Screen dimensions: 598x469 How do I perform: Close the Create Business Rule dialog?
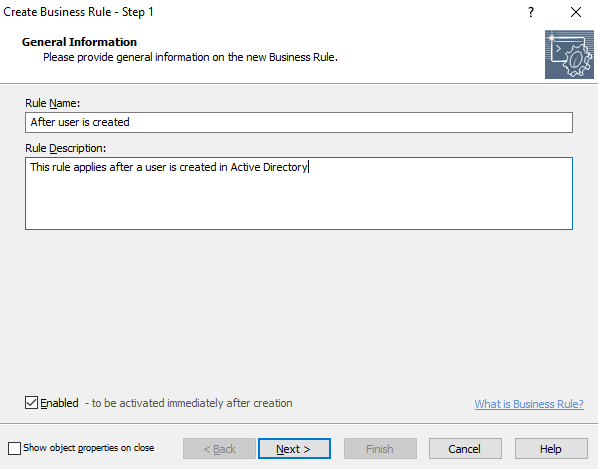point(576,12)
